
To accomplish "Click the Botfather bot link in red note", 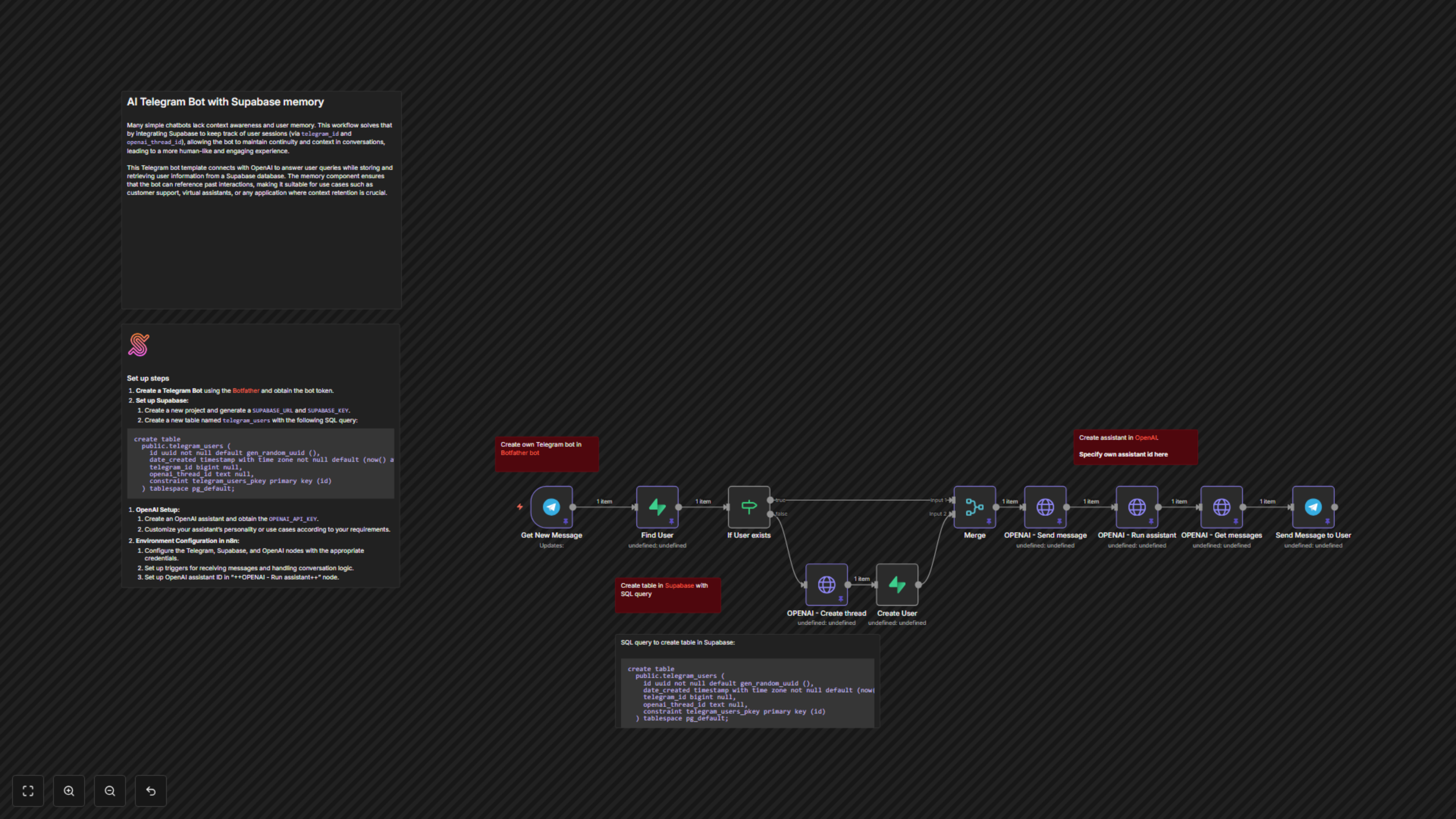I will pyautogui.click(x=519, y=453).
